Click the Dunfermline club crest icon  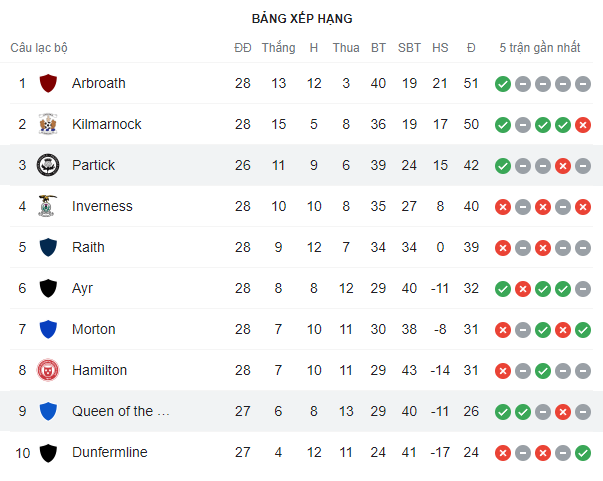tap(48, 452)
